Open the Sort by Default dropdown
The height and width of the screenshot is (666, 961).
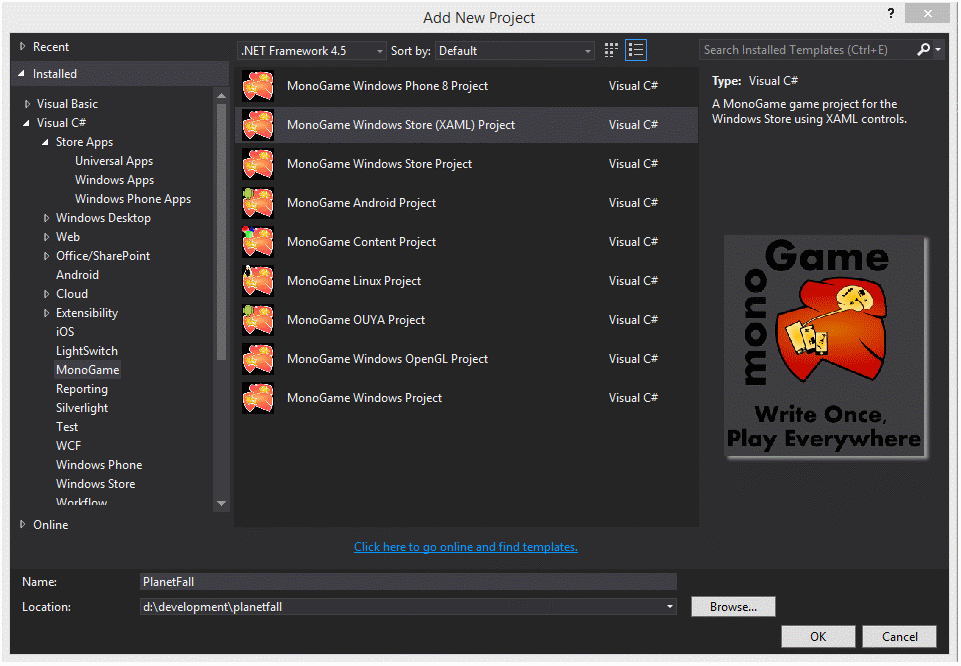(515, 51)
